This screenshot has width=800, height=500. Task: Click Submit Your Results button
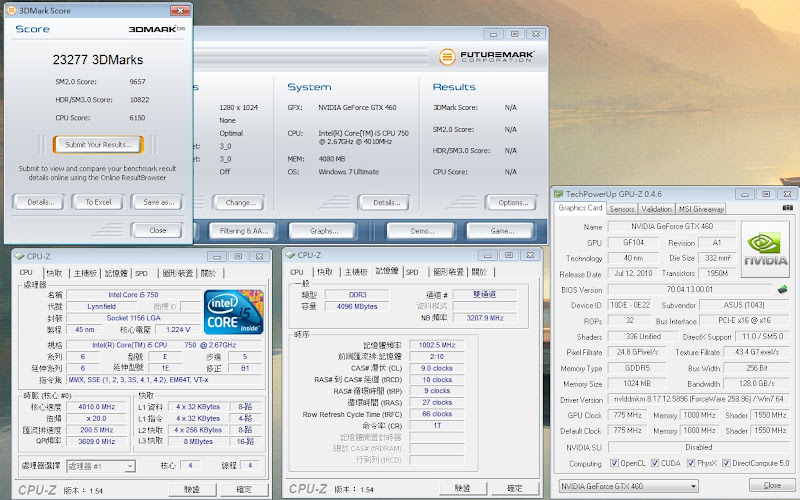(x=98, y=145)
